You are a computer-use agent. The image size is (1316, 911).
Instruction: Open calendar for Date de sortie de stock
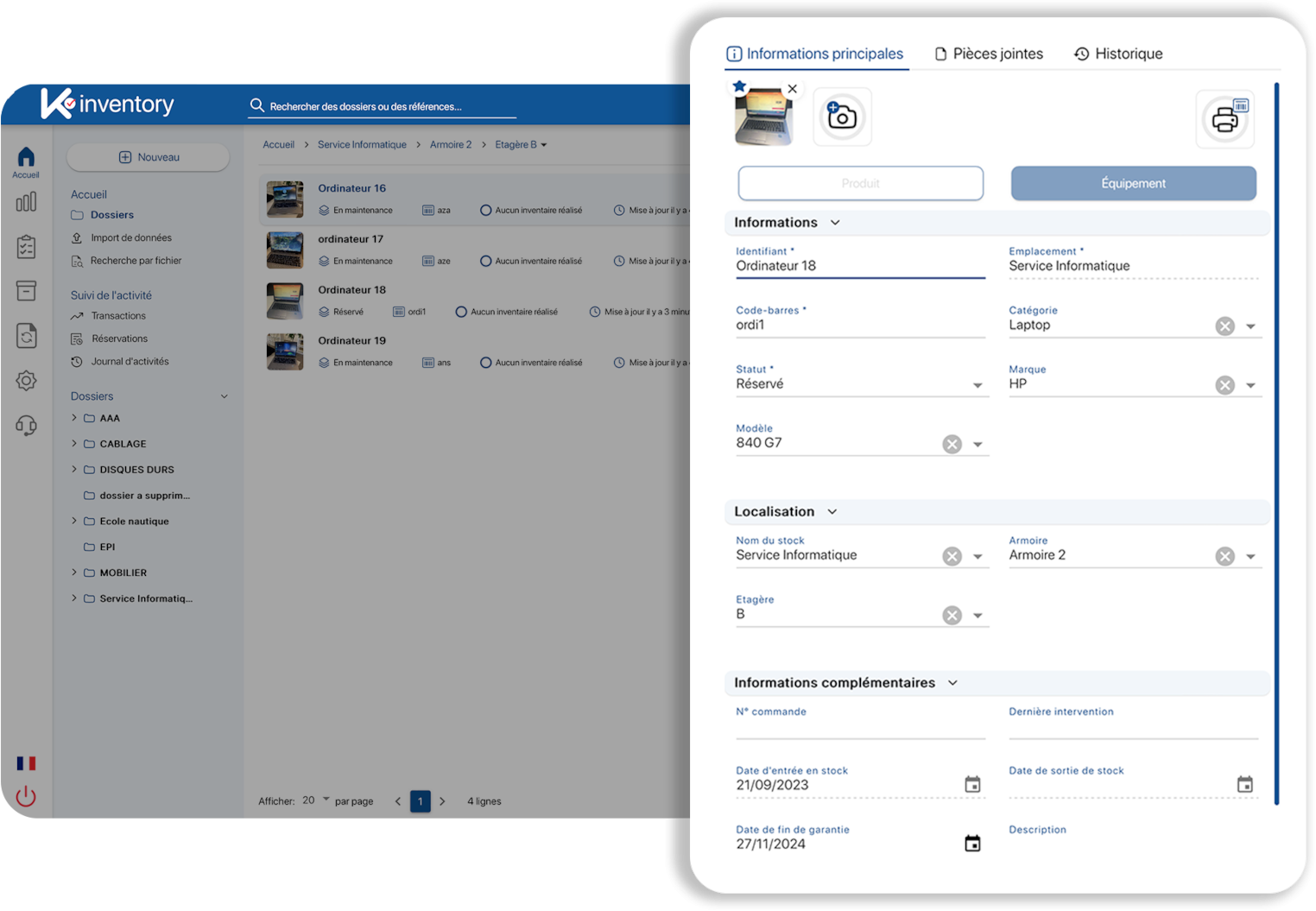tap(1245, 784)
